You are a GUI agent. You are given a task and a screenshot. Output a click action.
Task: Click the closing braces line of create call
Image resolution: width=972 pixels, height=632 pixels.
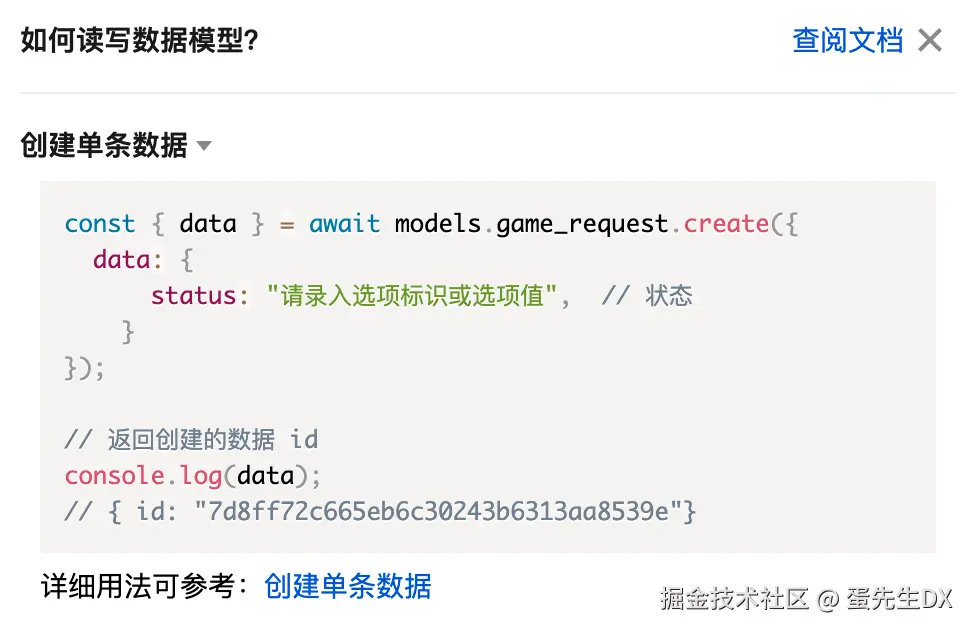[x=85, y=367]
